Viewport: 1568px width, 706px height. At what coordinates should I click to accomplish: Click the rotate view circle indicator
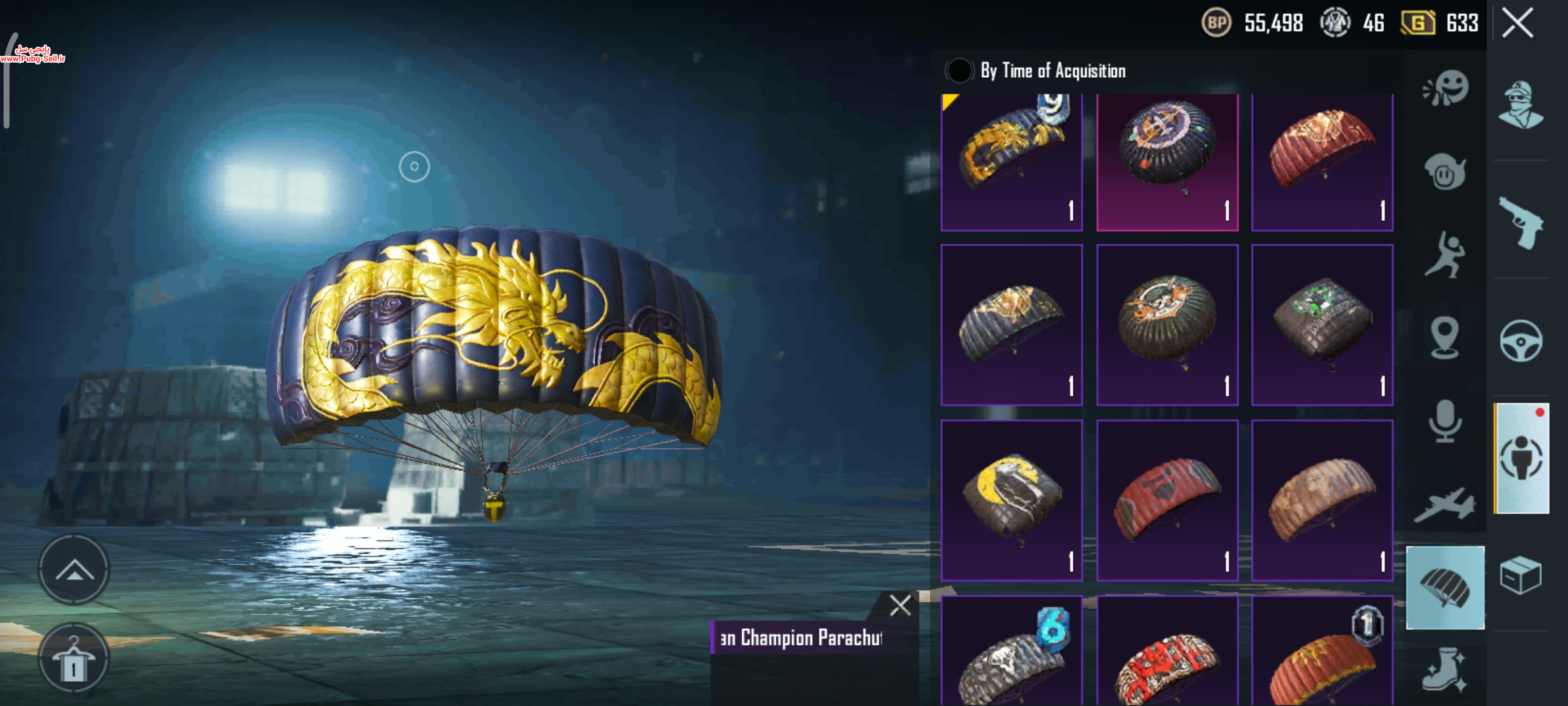pos(414,167)
